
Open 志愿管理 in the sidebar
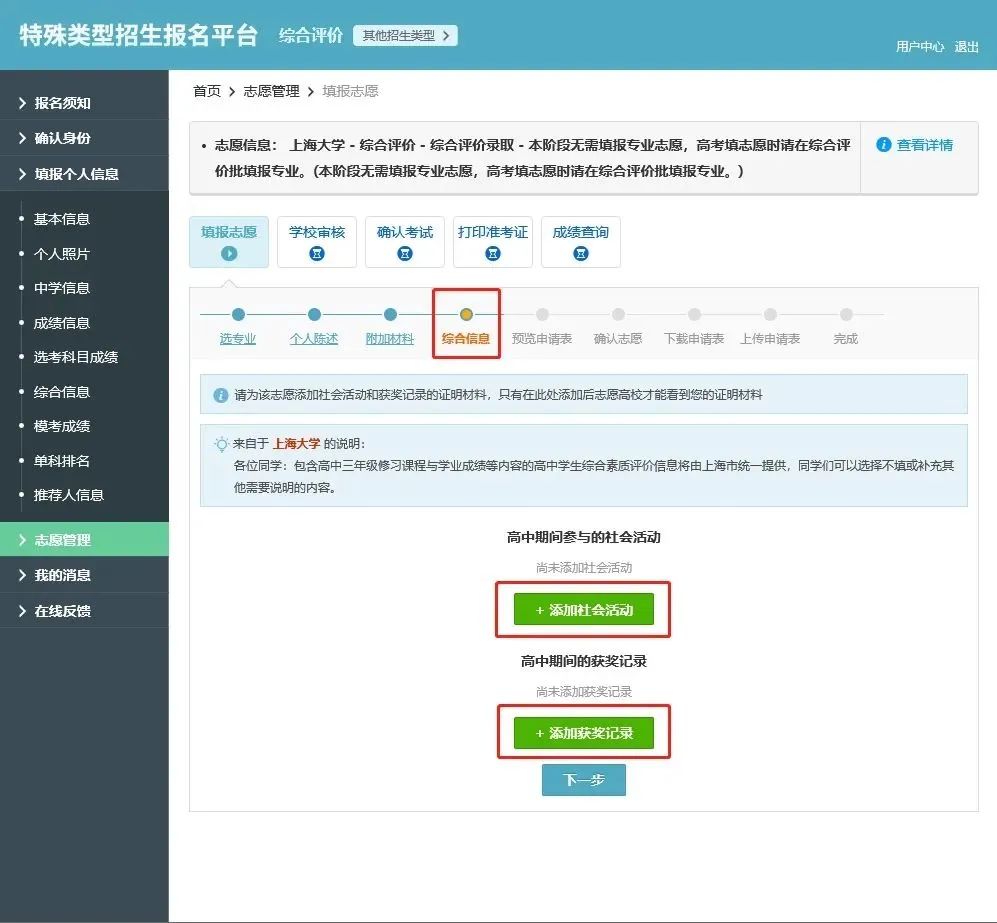(x=62, y=540)
